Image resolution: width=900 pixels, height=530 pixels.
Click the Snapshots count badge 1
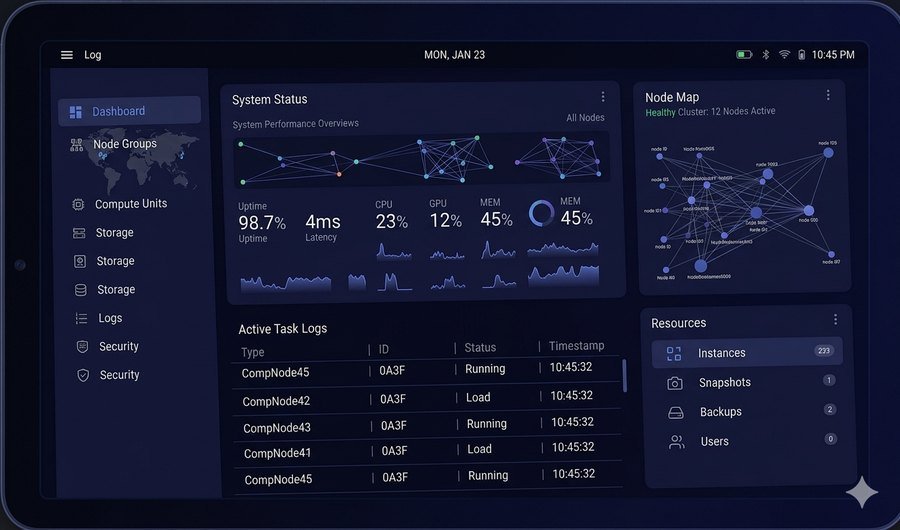(x=829, y=380)
